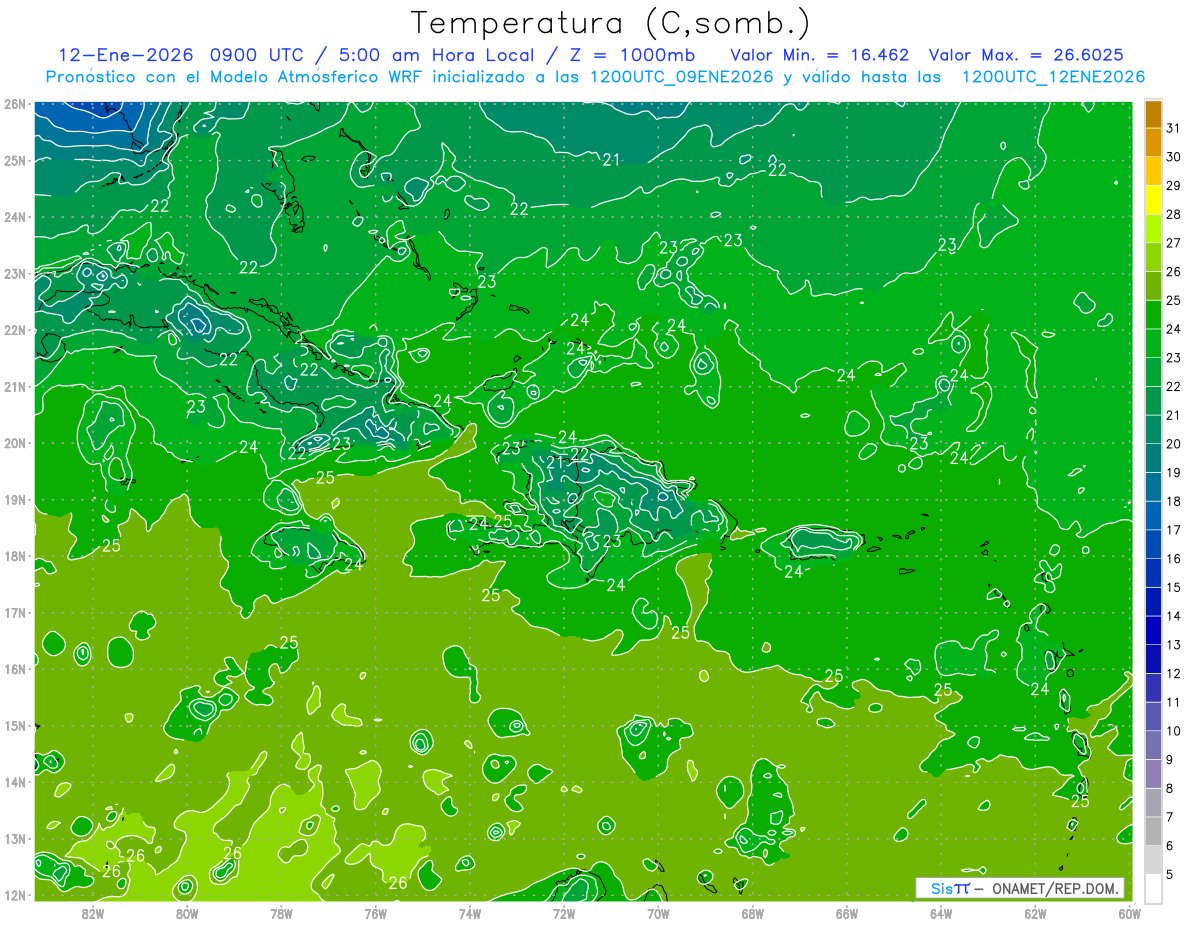Select the date text "12-Ene-2026 0900 UTC"

pyautogui.click(x=183, y=55)
